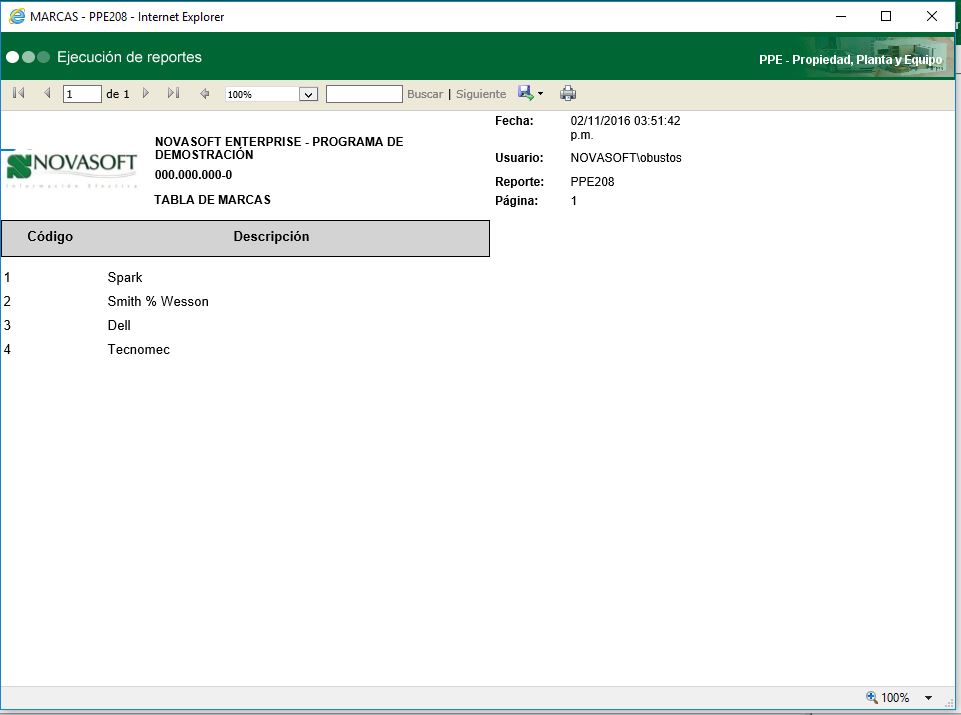961x715 pixels.
Task: Select the Dell row description
Action: pos(119,325)
